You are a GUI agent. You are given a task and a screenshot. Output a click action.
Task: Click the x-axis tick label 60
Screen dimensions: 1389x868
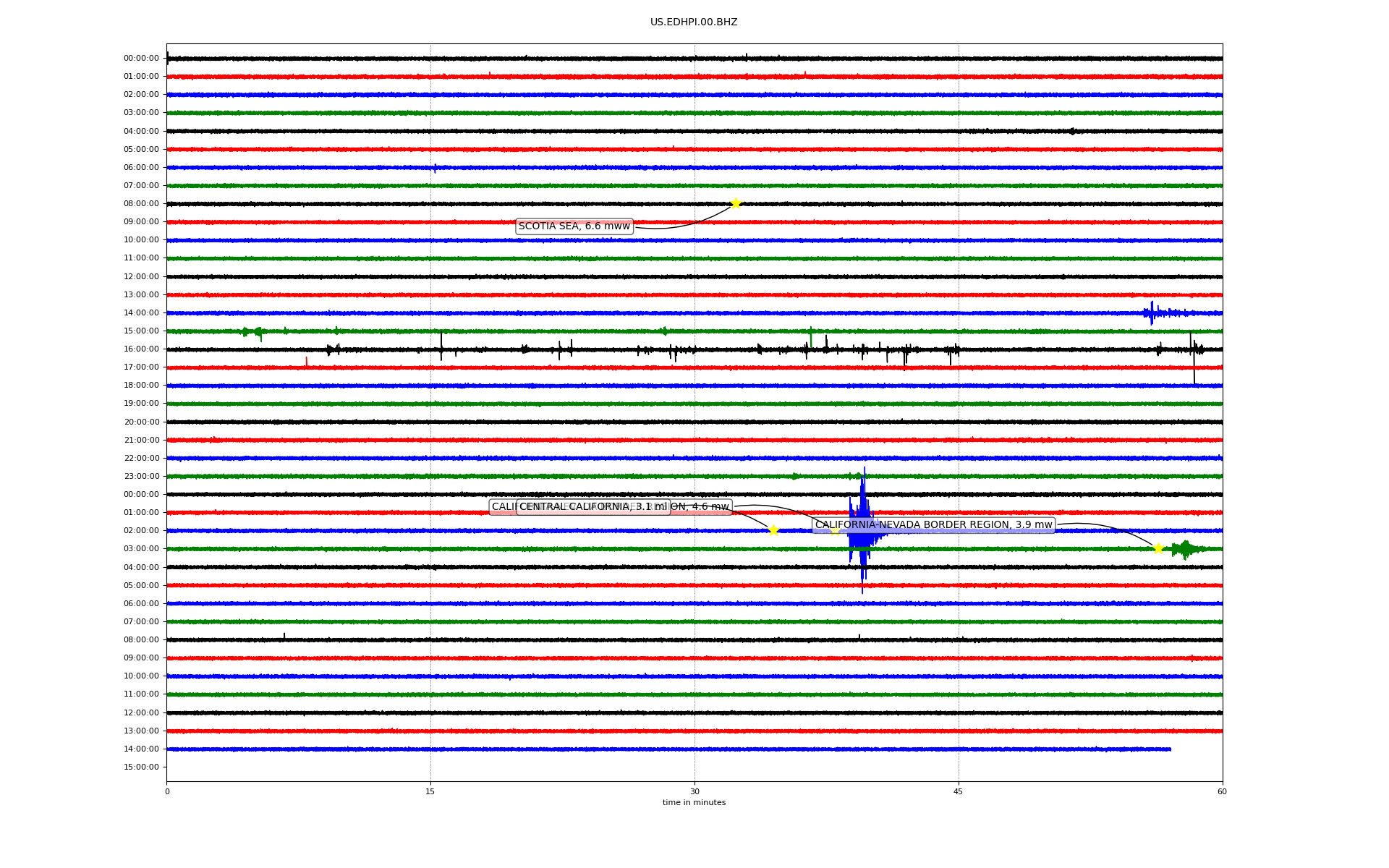pyautogui.click(x=1222, y=791)
